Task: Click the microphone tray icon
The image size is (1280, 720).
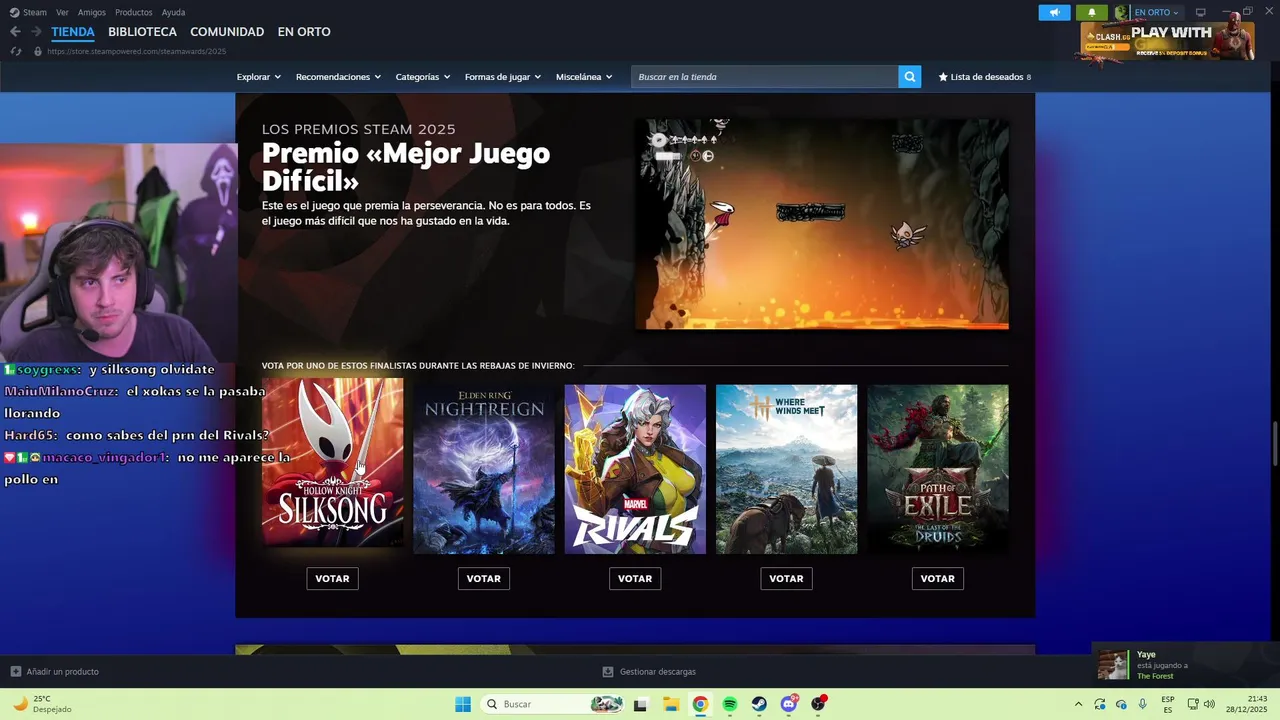Action: point(1142,704)
